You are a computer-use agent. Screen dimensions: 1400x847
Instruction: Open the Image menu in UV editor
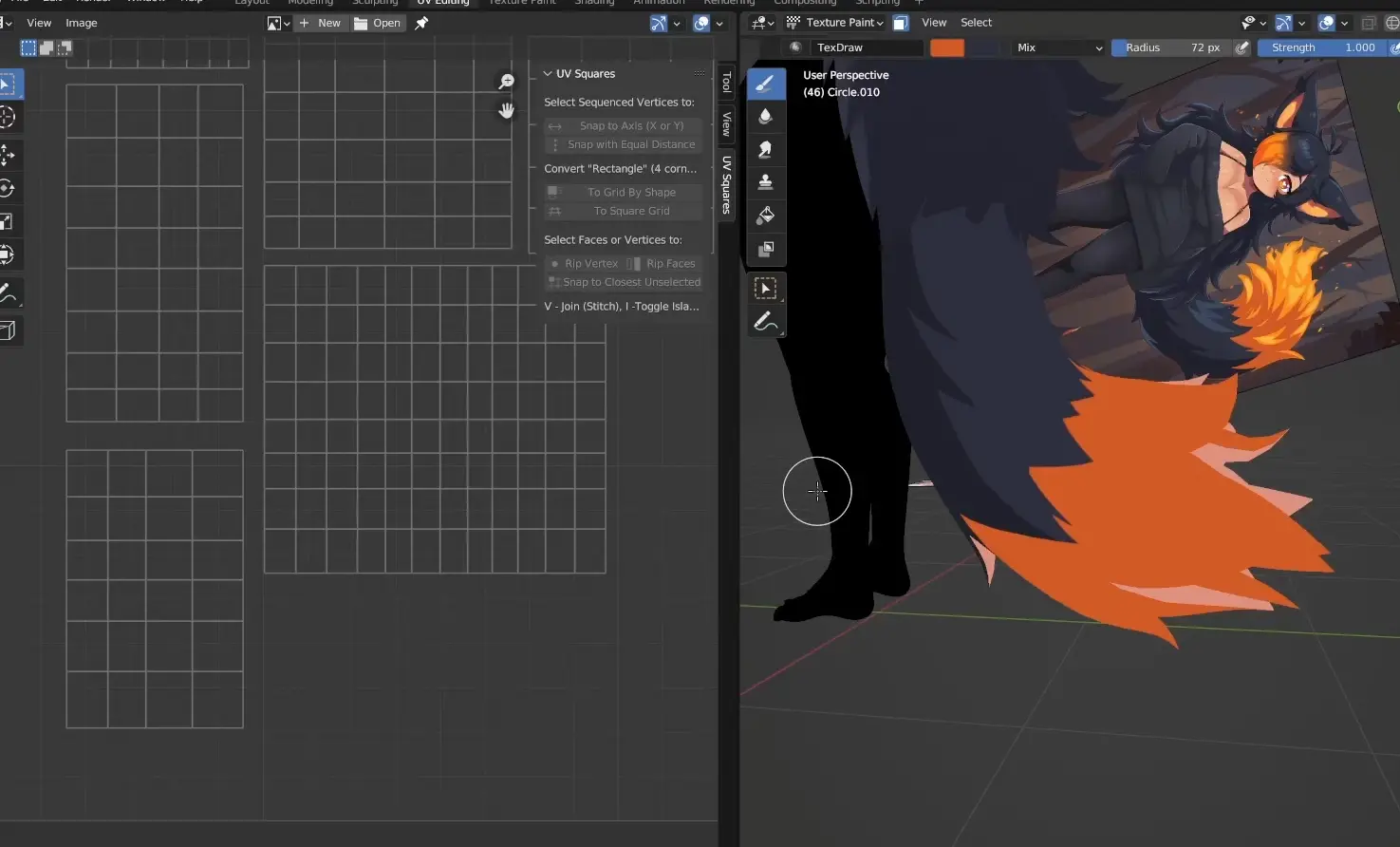coord(82,23)
